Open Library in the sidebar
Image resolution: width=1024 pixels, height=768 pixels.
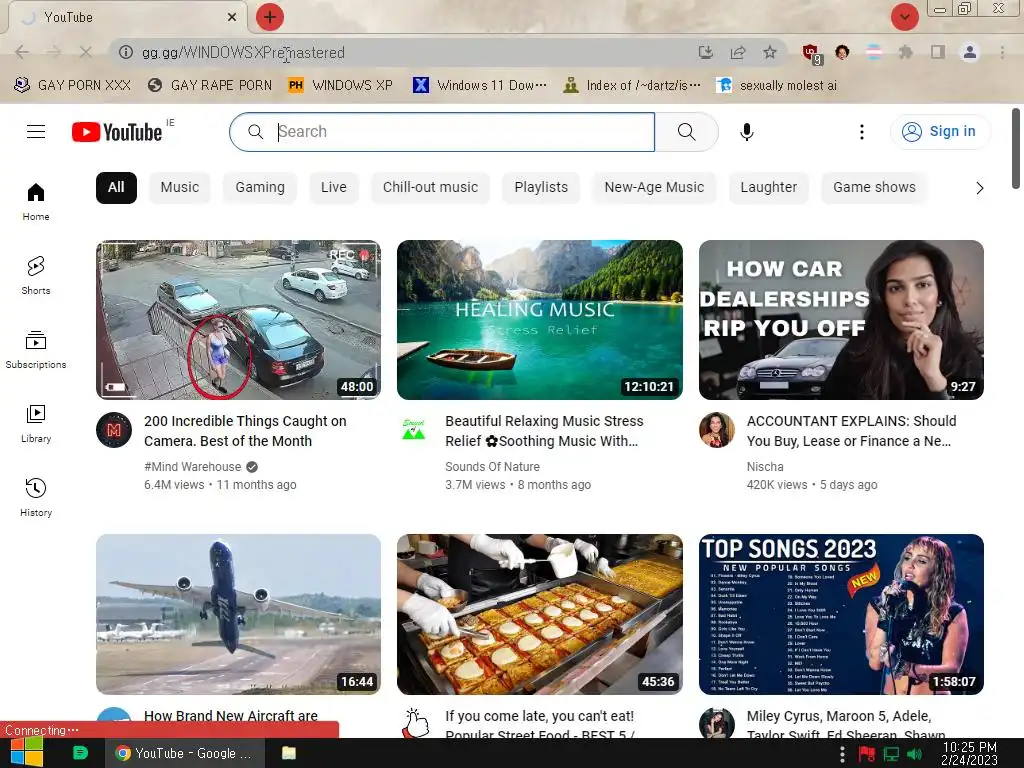[x=36, y=423]
